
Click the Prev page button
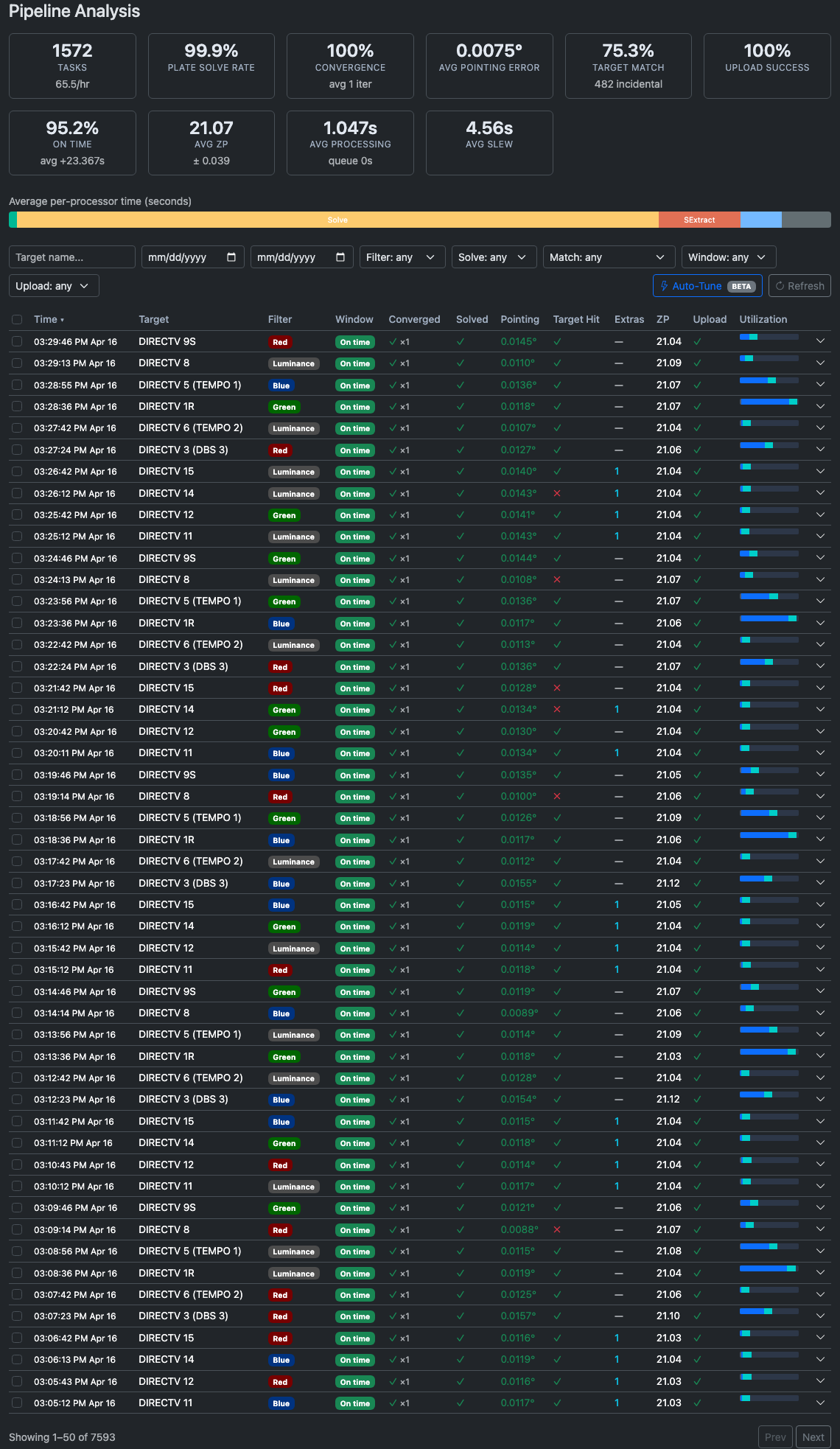[775, 1437]
